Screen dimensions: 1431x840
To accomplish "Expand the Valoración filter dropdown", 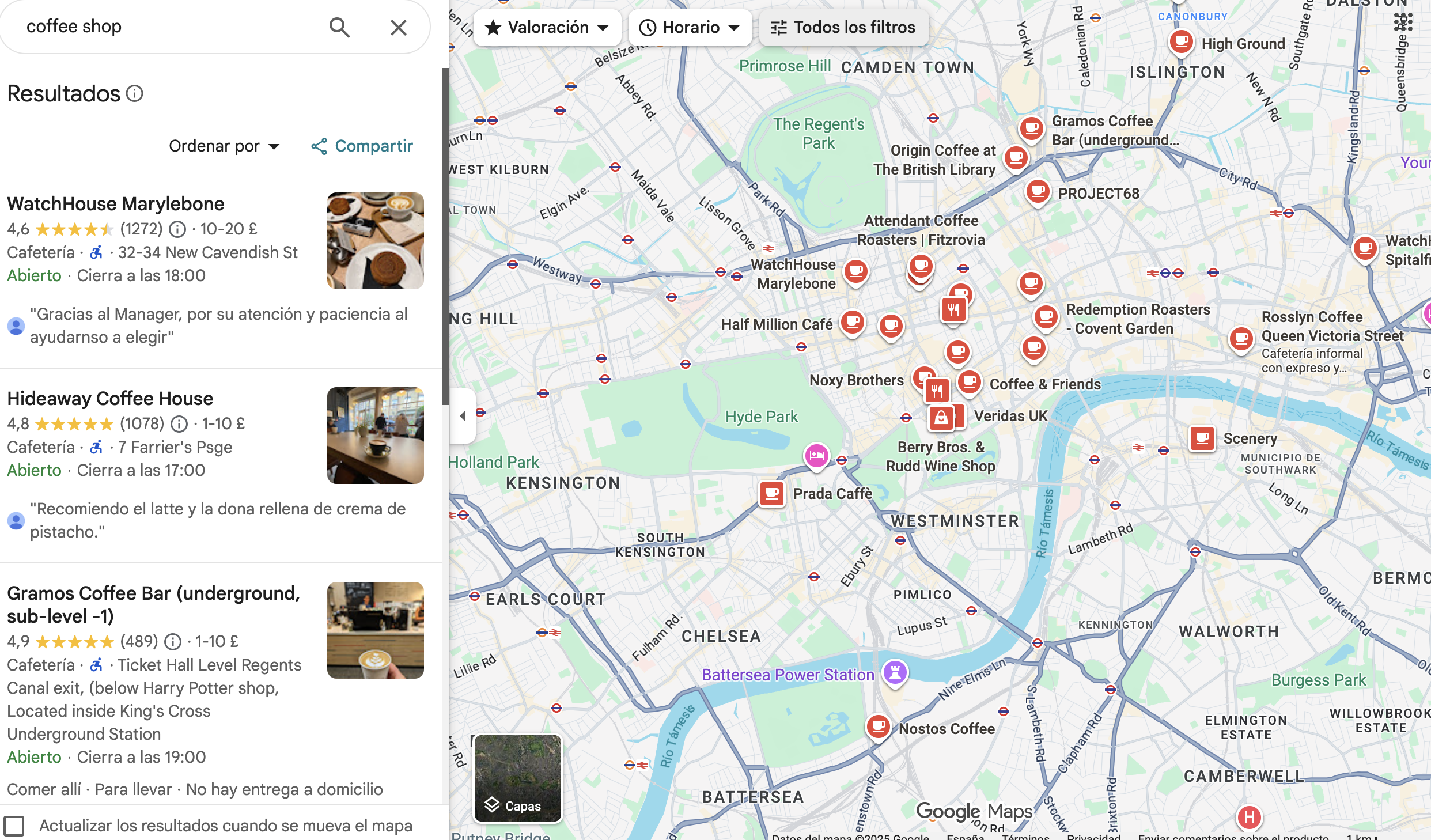I will pos(547,27).
